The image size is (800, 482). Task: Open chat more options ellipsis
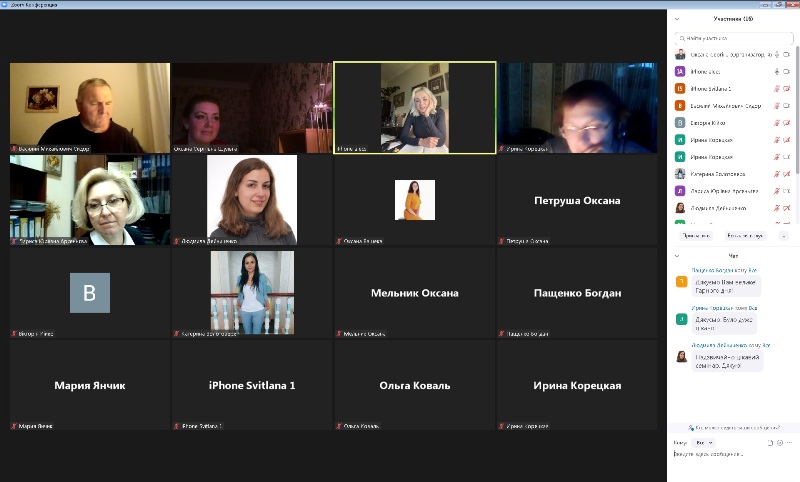click(789, 442)
